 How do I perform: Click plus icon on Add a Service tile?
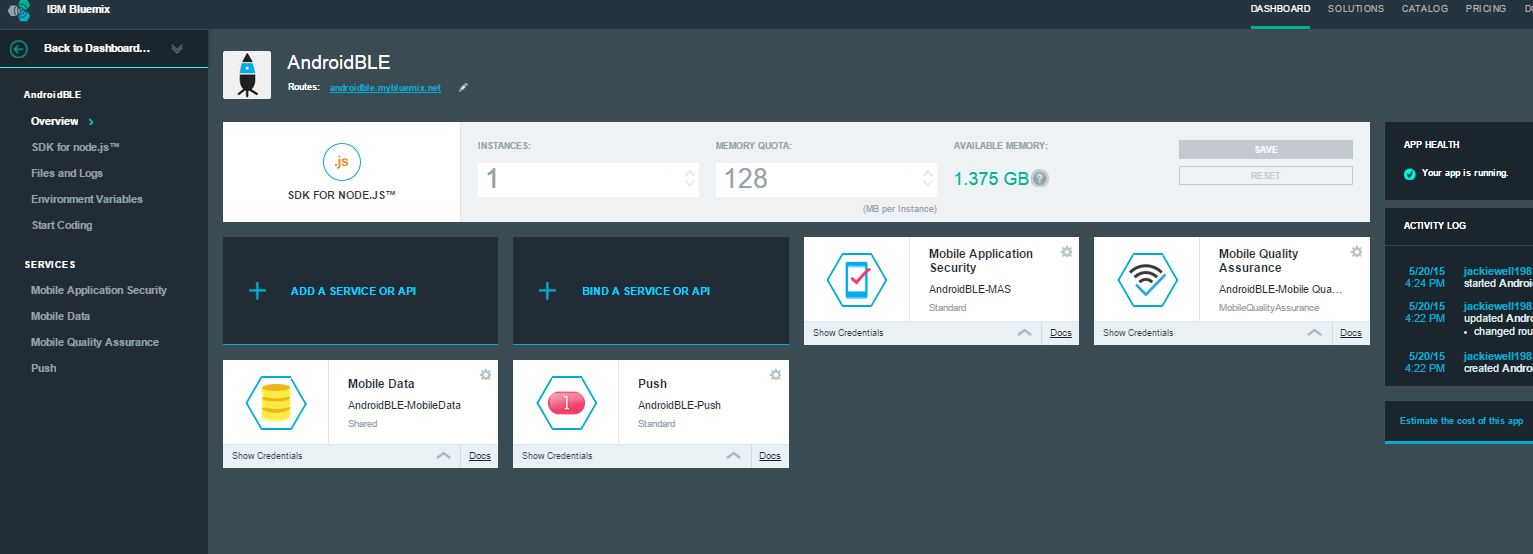tap(257, 291)
